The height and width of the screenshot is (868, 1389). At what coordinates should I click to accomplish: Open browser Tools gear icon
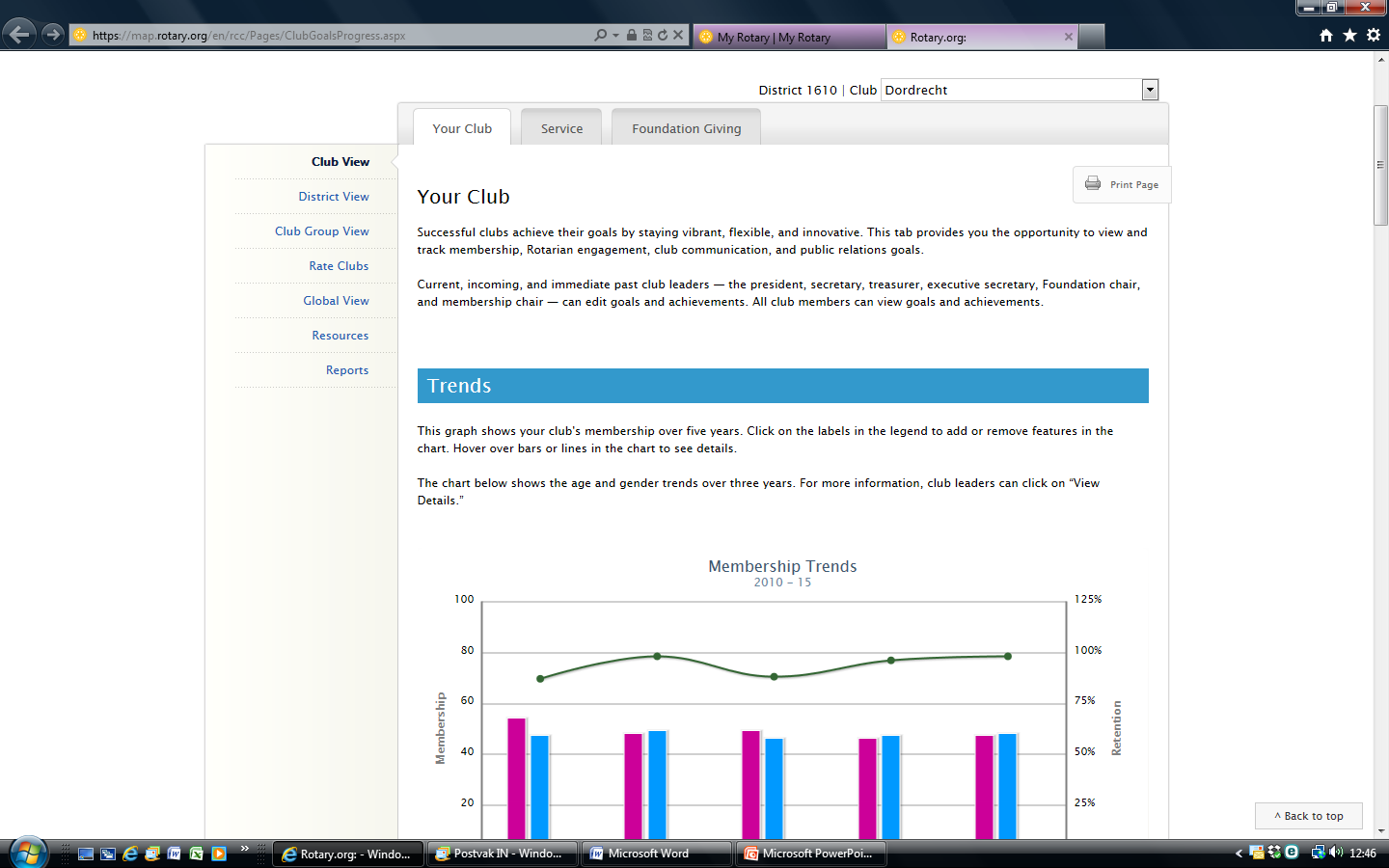click(1374, 35)
